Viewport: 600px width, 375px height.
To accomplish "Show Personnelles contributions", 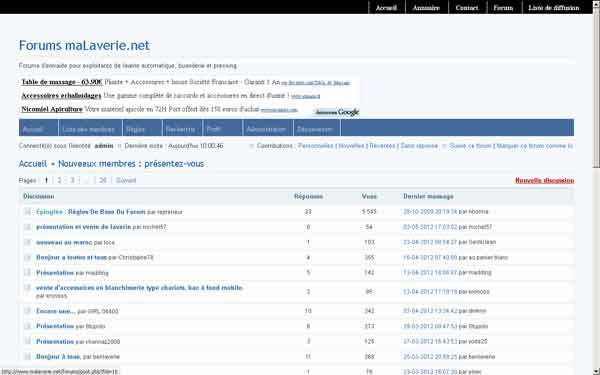I will pos(316,146).
